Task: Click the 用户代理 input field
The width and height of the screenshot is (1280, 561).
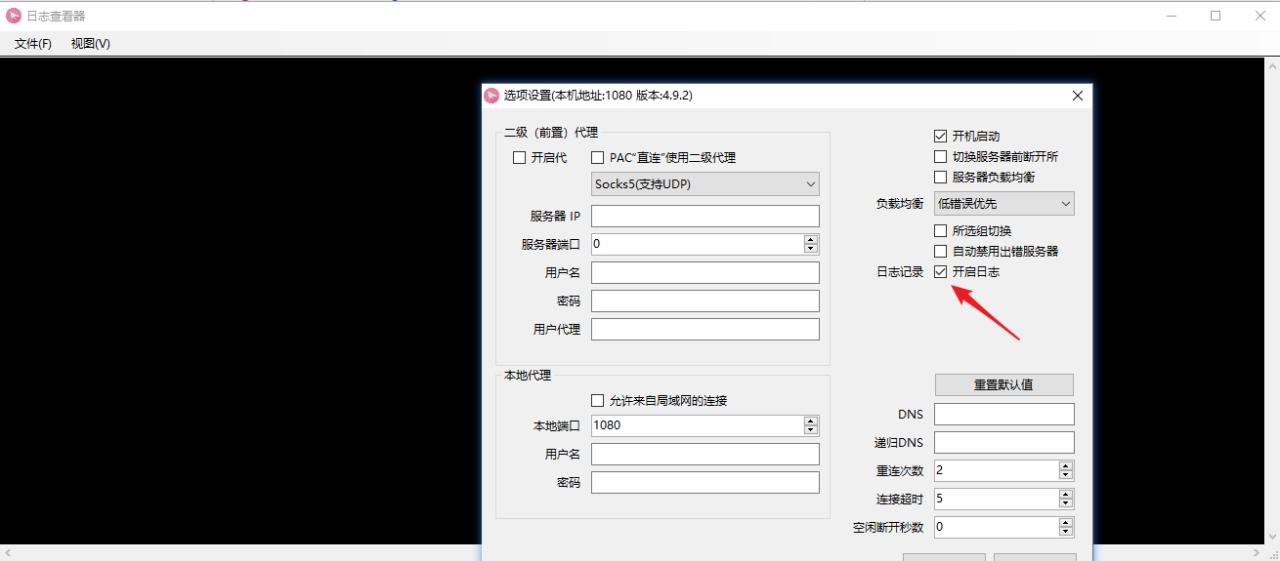Action: [x=705, y=329]
